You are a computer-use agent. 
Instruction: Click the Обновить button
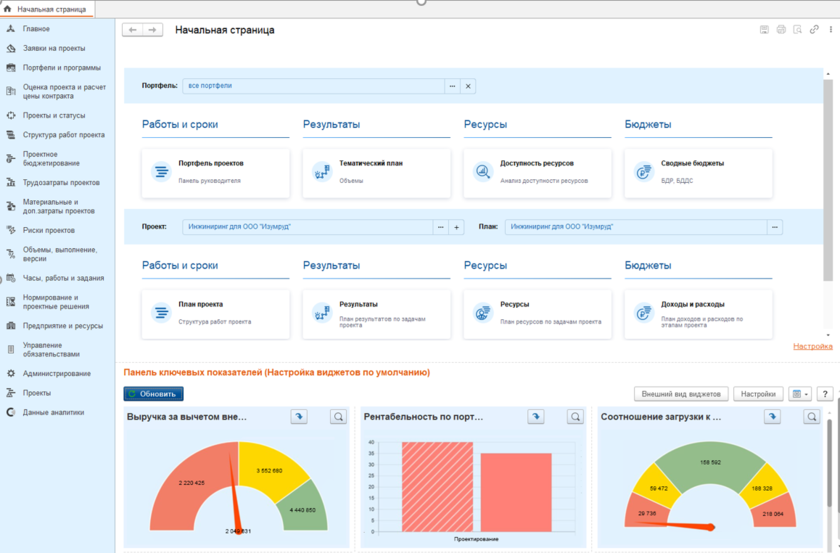click(x=153, y=394)
